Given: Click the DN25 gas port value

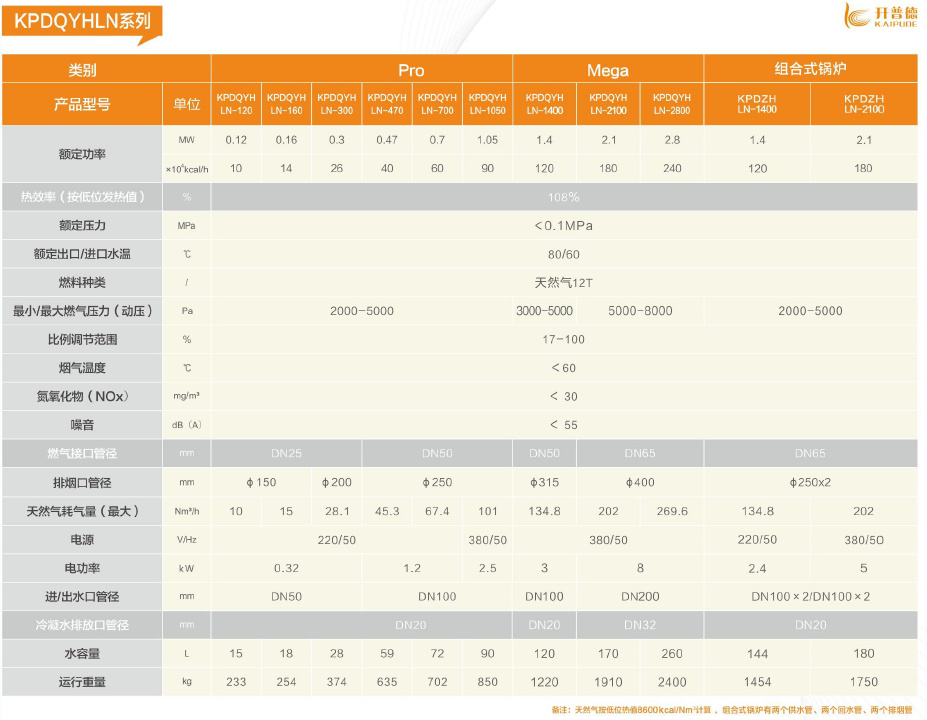Looking at the screenshot, I should (286, 453).
